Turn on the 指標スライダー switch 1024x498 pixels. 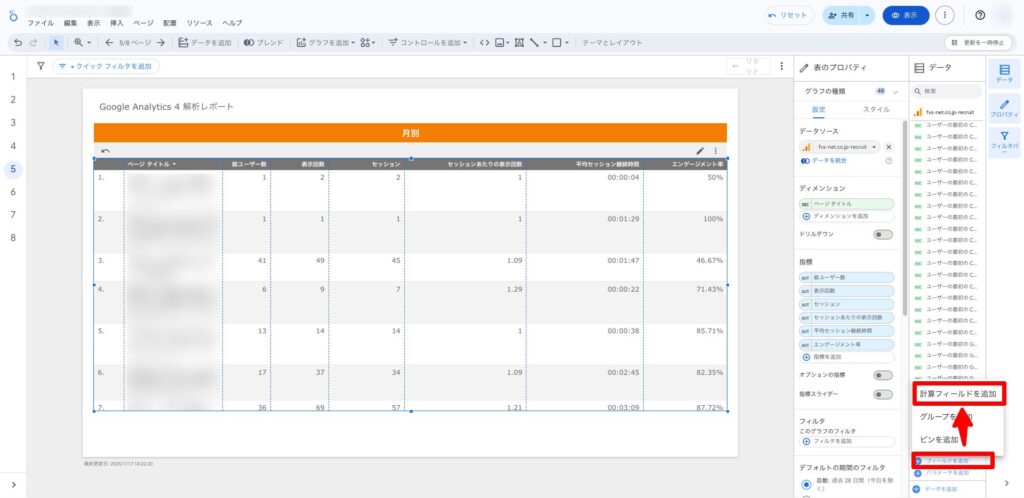(x=883, y=395)
